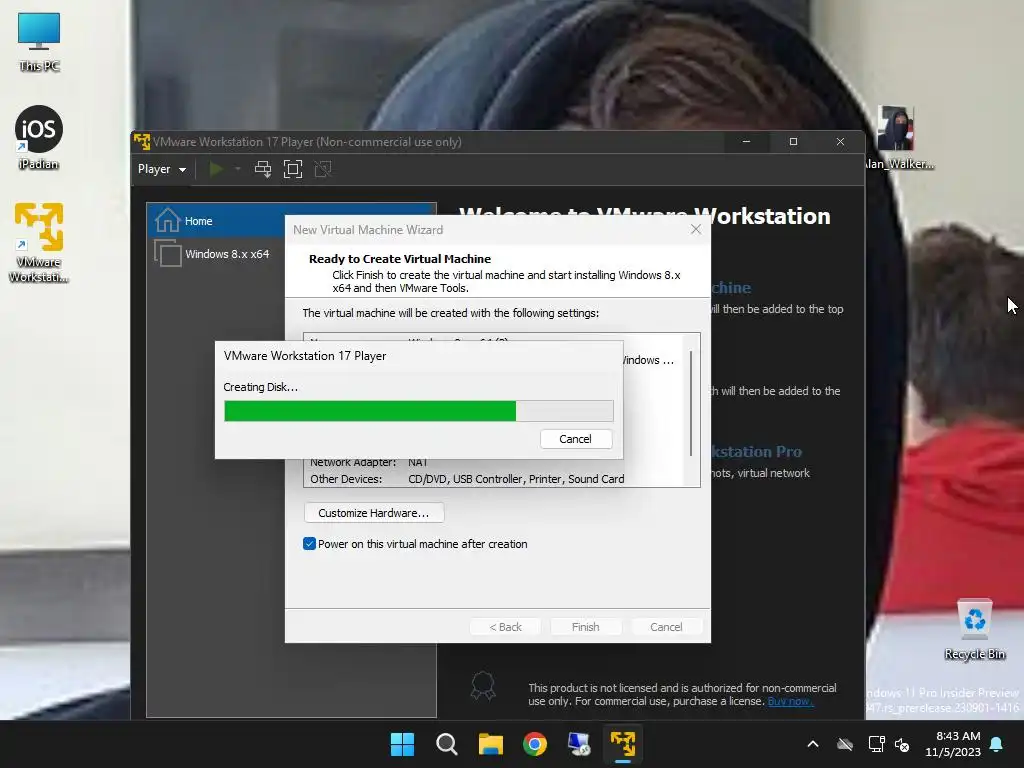
Task: Expand the power options arrow beside play
Action: tap(238, 169)
